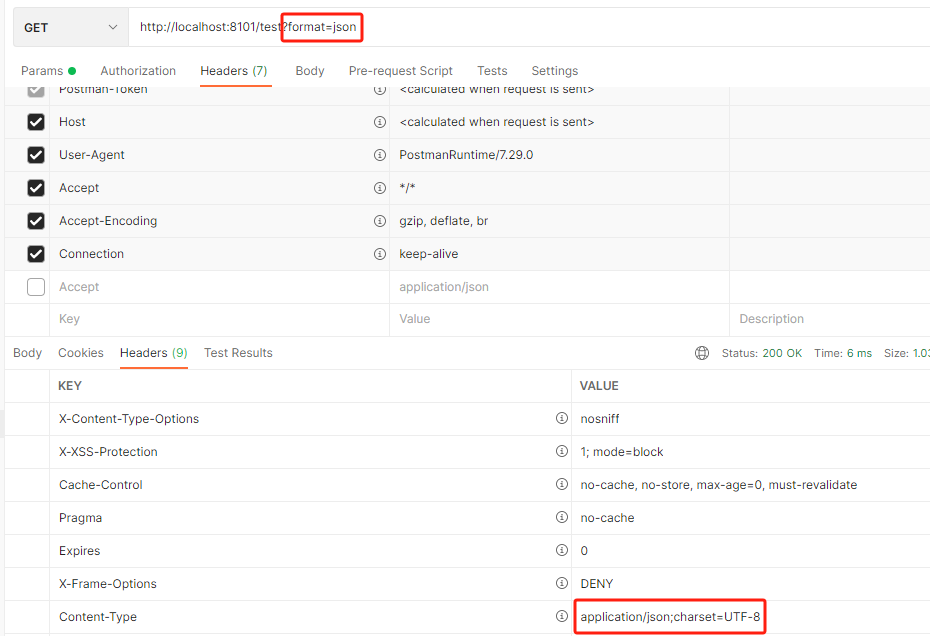The height and width of the screenshot is (636, 930).
Task: Click info icon for X-XSS-Protection
Action: pos(562,451)
